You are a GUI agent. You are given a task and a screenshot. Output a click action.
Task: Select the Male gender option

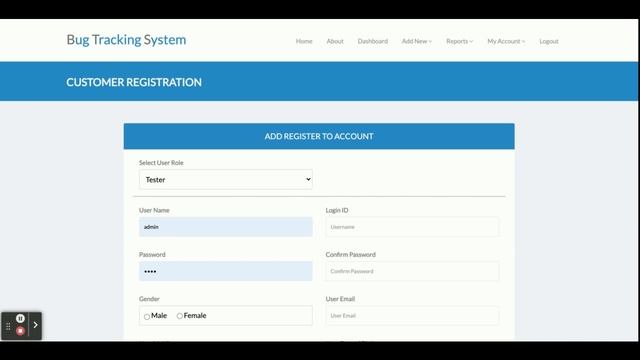coord(147,316)
